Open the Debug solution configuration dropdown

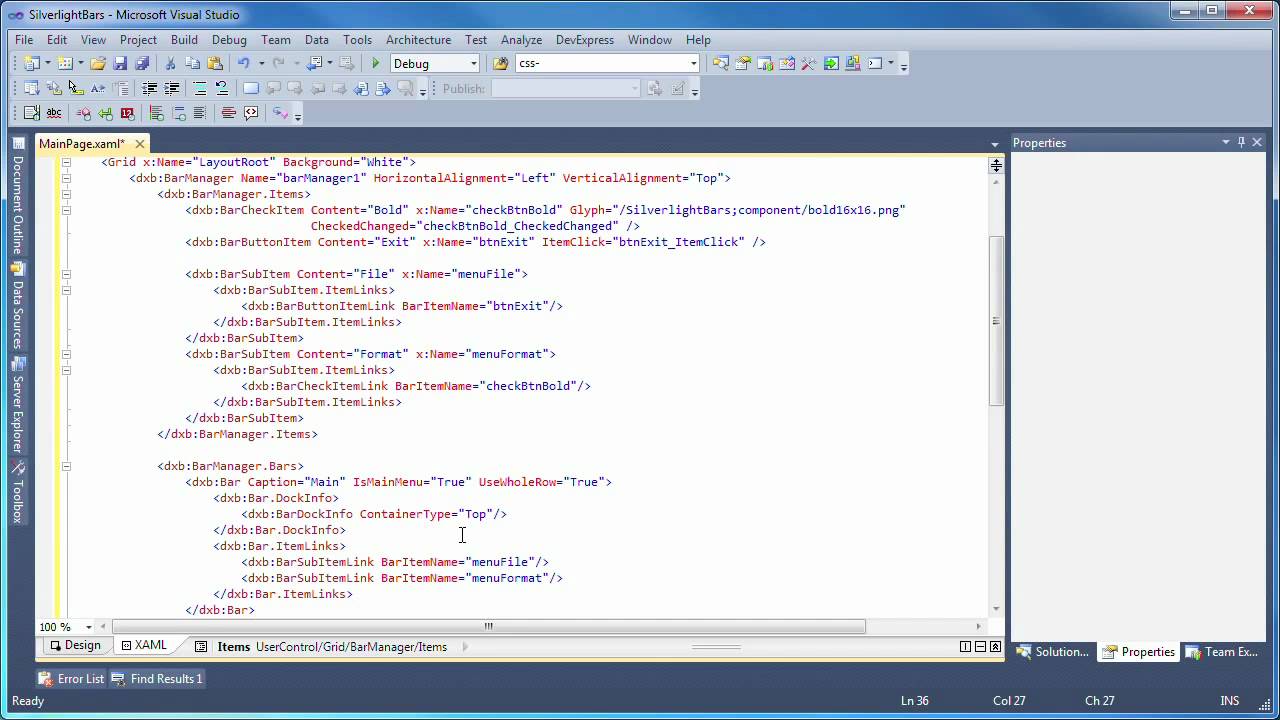click(x=474, y=63)
